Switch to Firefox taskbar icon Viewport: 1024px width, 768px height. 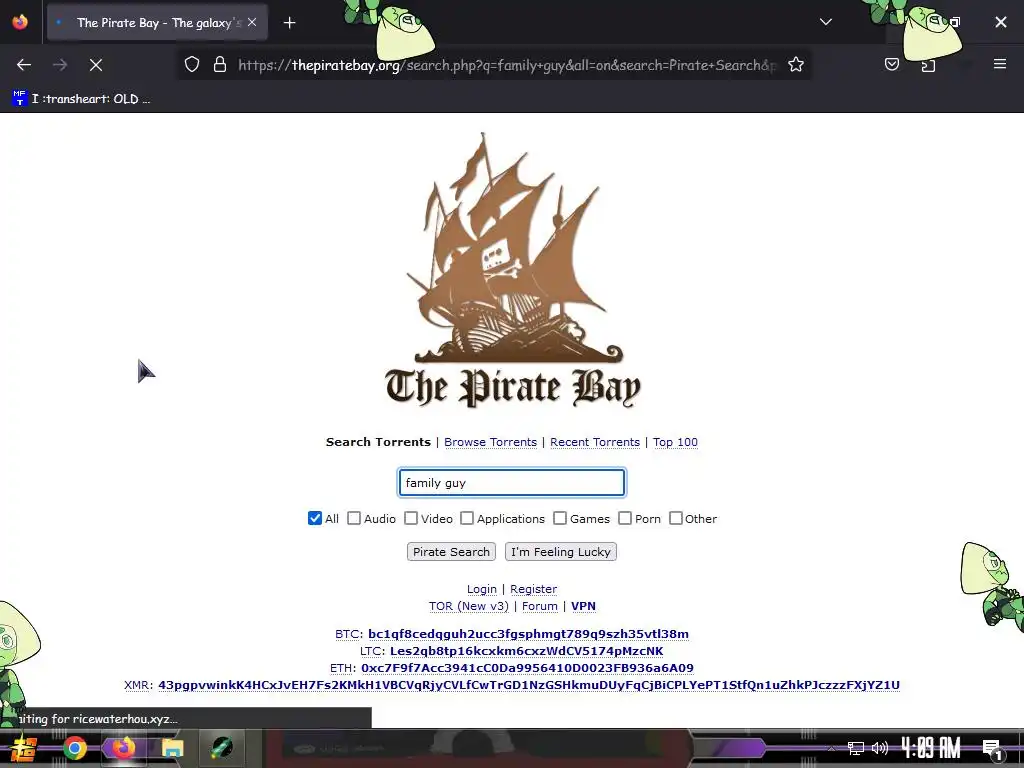pos(123,748)
